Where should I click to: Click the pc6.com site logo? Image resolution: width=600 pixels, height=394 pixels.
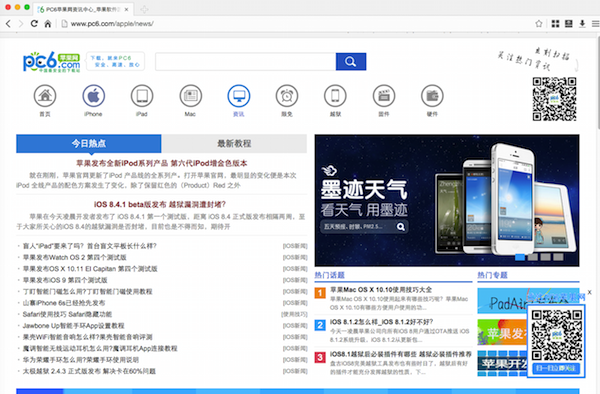tap(52, 62)
